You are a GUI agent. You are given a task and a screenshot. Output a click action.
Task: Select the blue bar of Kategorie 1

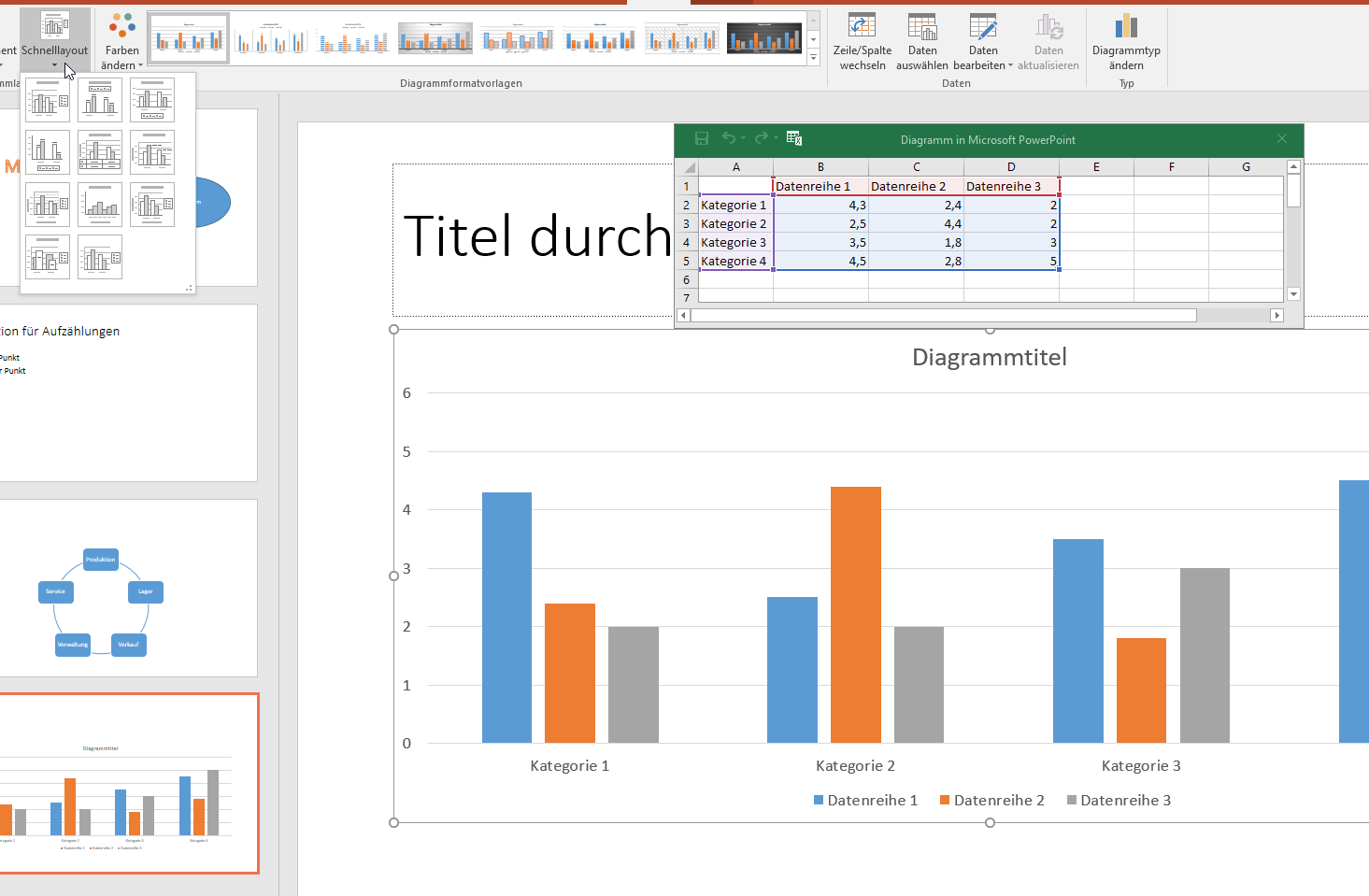point(506,618)
